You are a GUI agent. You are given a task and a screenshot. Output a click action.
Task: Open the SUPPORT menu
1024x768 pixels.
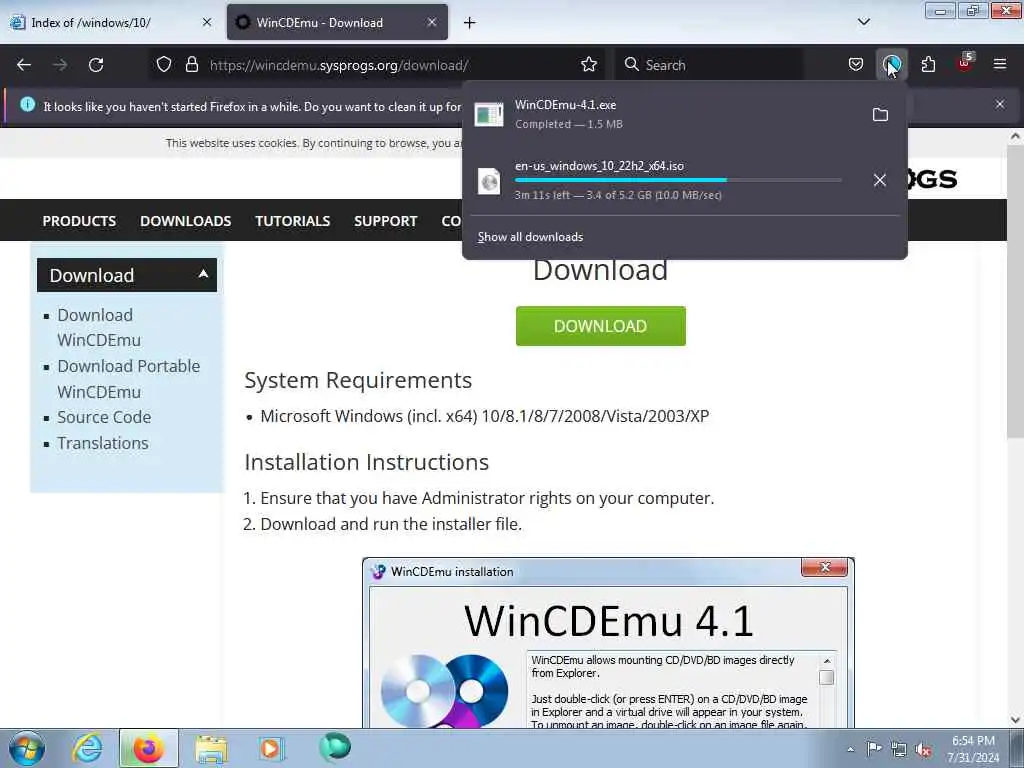385,221
